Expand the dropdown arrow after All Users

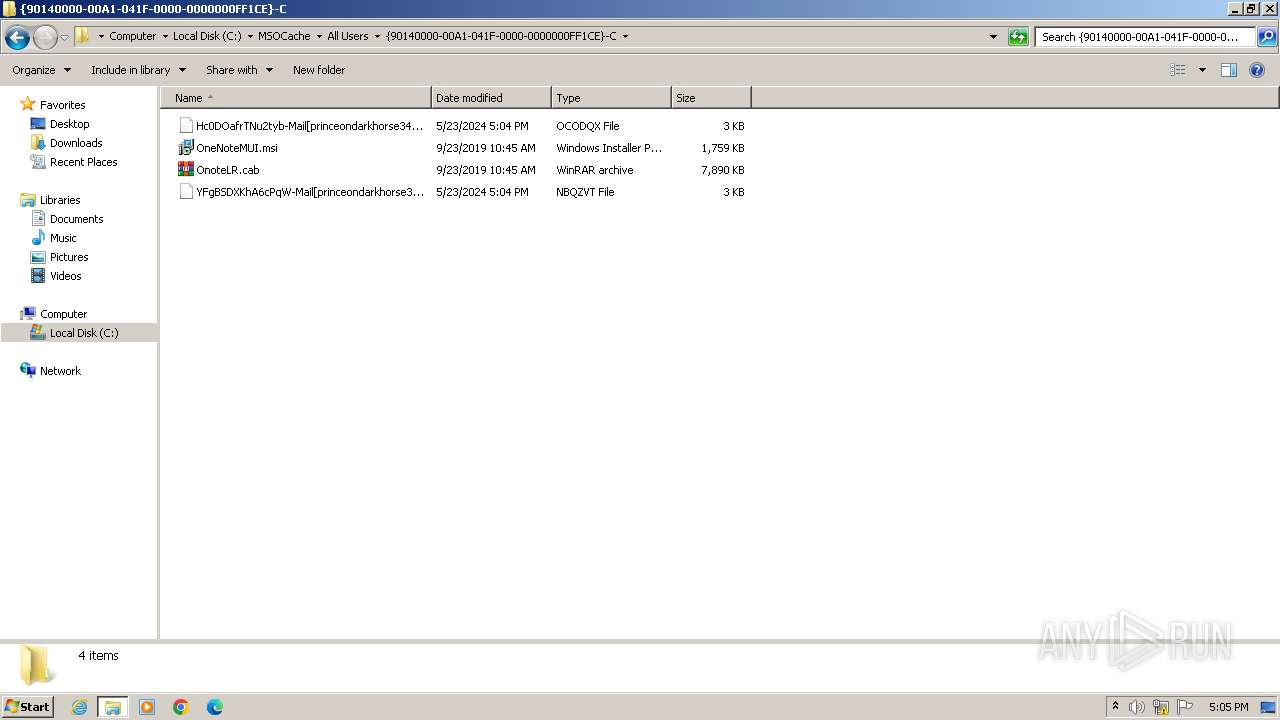pyautogui.click(x=377, y=37)
